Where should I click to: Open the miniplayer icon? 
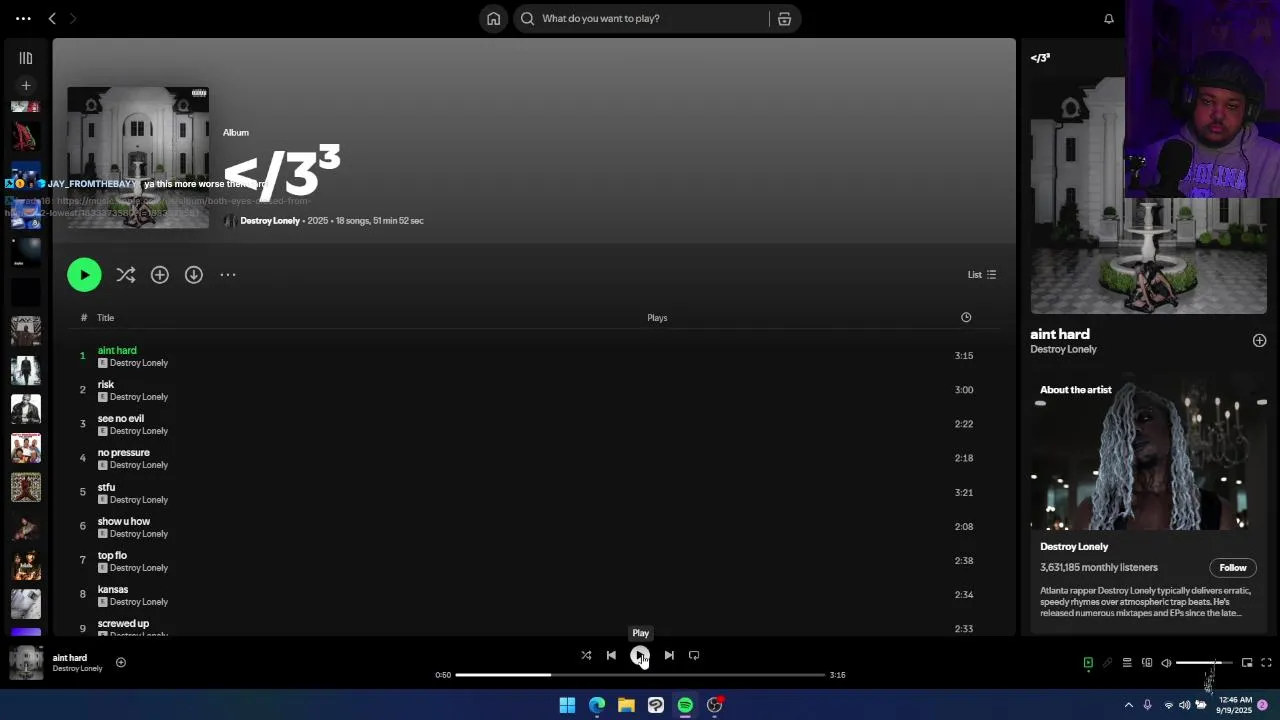tap(1247, 662)
